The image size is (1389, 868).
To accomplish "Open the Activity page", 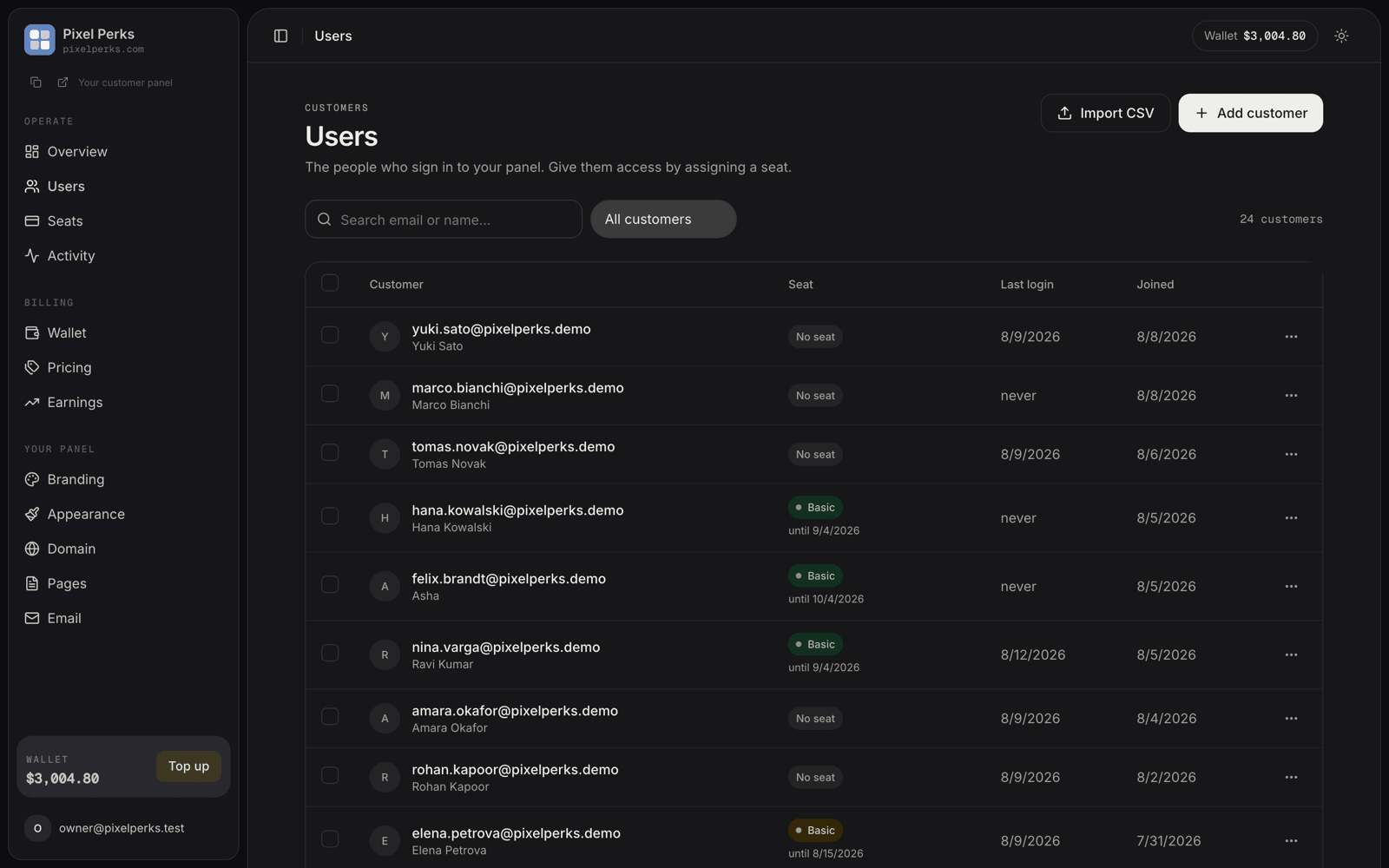I will coord(123,256).
